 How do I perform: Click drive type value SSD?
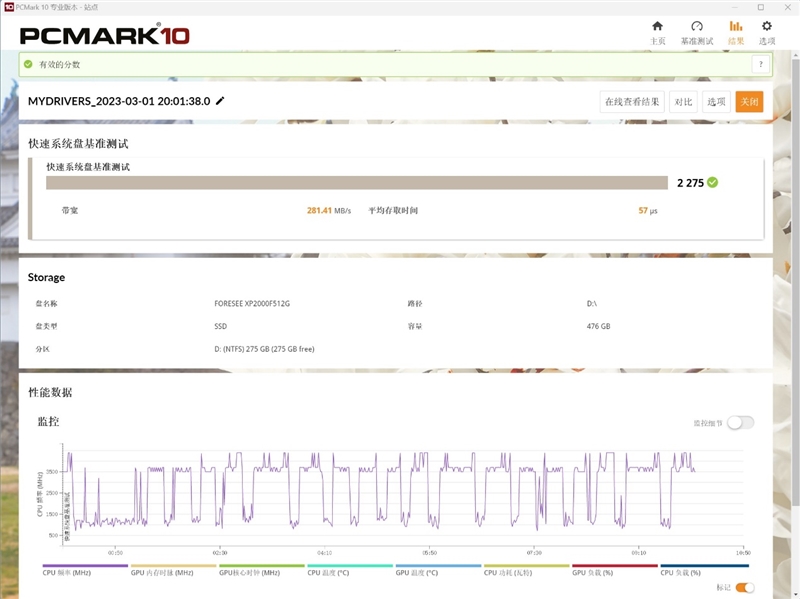220,326
